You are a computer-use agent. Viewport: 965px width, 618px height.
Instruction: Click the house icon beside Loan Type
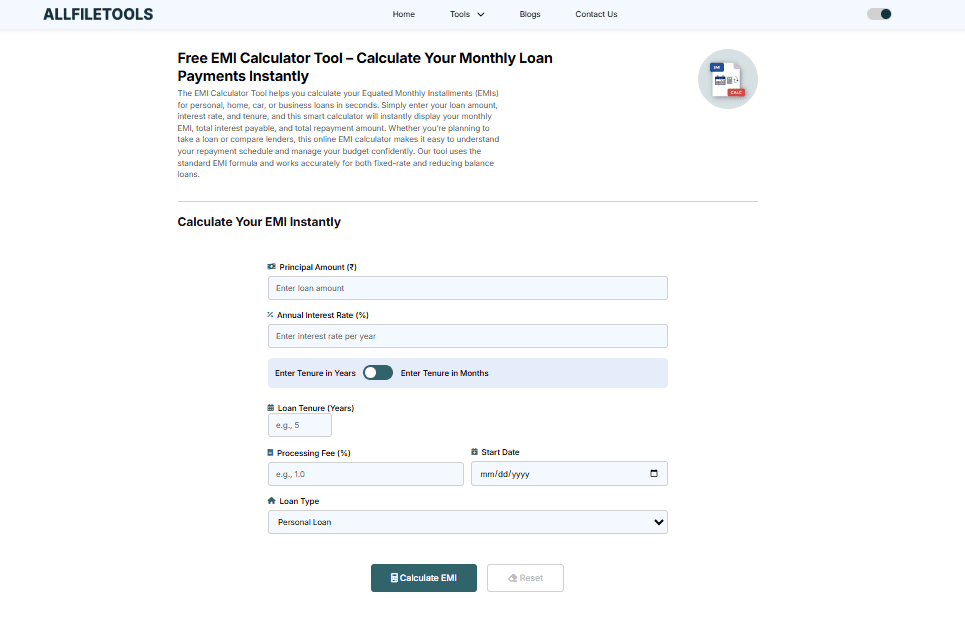click(x=271, y=501)
